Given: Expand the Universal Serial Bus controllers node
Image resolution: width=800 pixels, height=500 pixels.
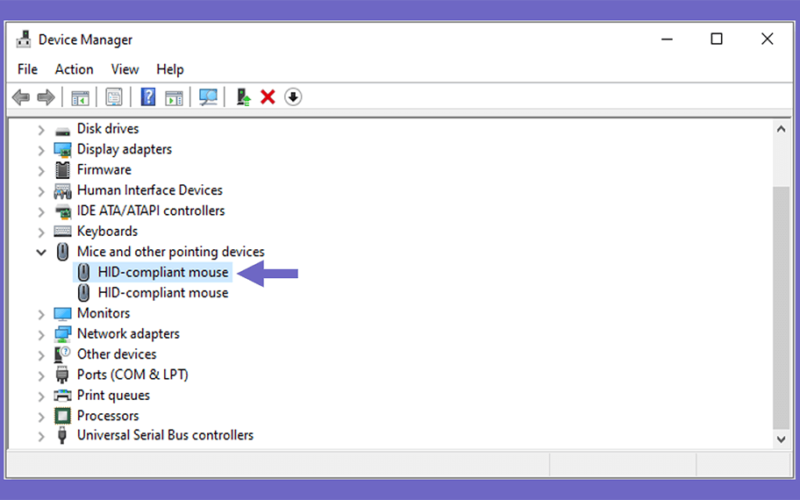Looking at the screenshot, I should pyautogui.click(x=41, y=436).
